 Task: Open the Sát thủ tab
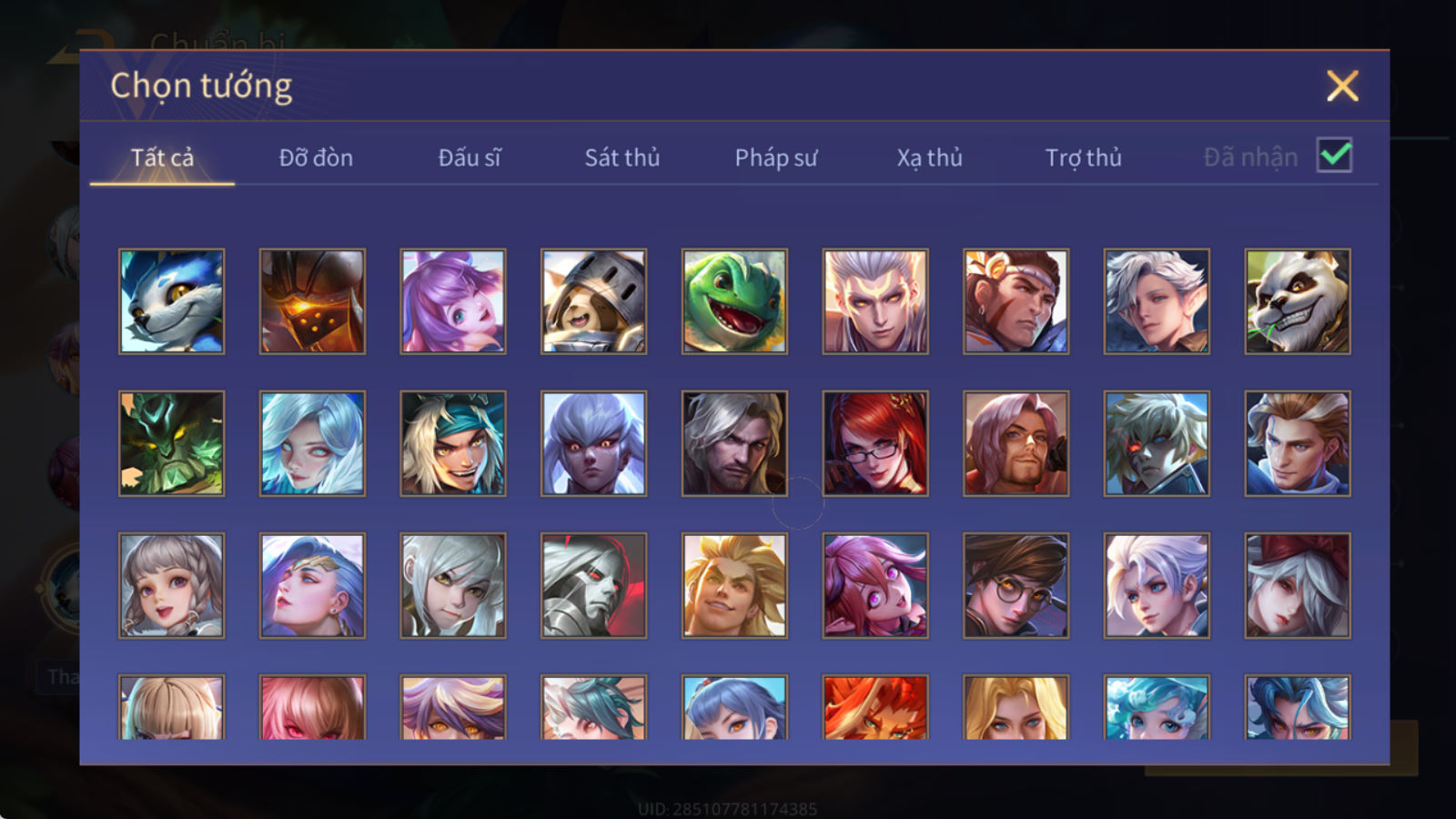point(622,157)
